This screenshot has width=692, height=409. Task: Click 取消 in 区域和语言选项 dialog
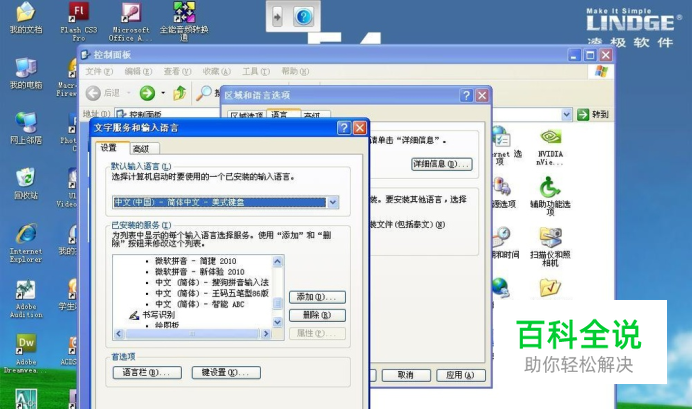(406, 375)
